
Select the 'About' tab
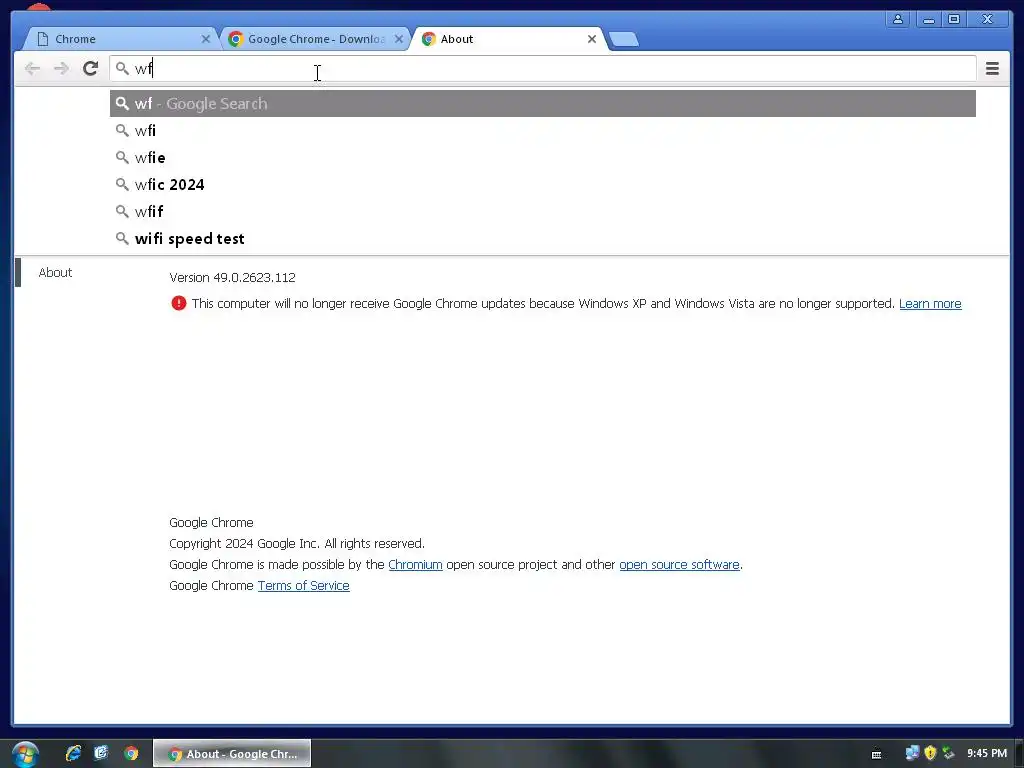tap(509, 39)
